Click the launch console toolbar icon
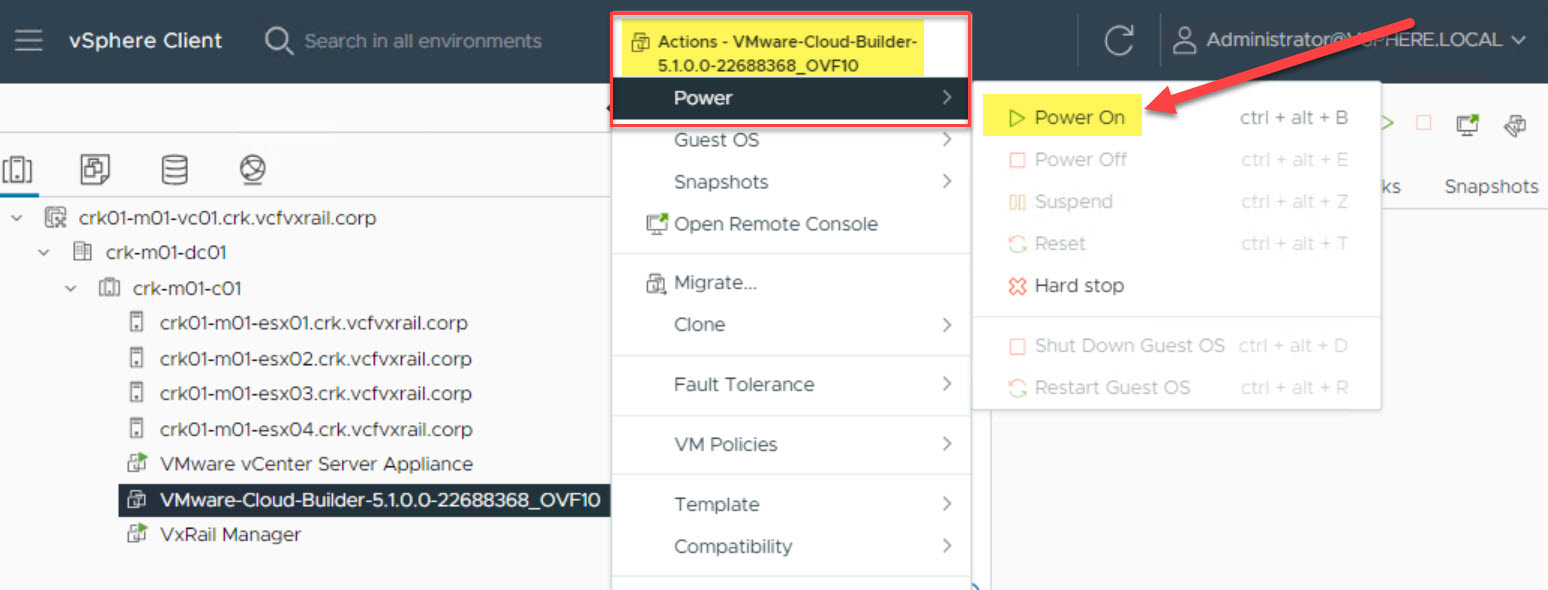This screenshot has width=1548, height=590. coord(1467,125)
